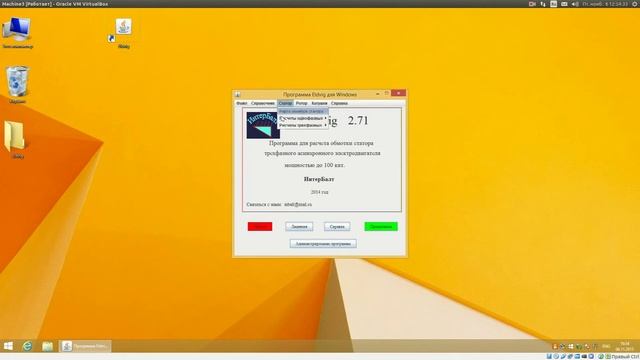Image resolution: width=640 pixels, height=360 pixels.
Task: Open the Windows Start button
Action: tap(8, 346)
